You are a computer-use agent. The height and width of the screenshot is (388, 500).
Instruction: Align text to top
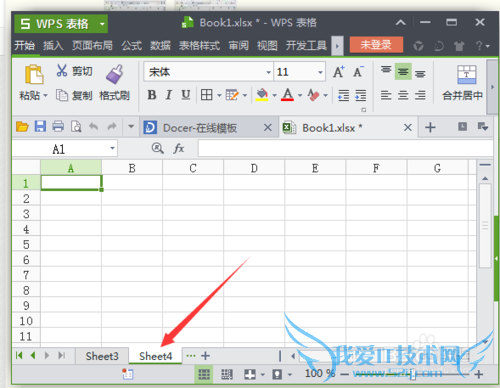pos(386,71)
